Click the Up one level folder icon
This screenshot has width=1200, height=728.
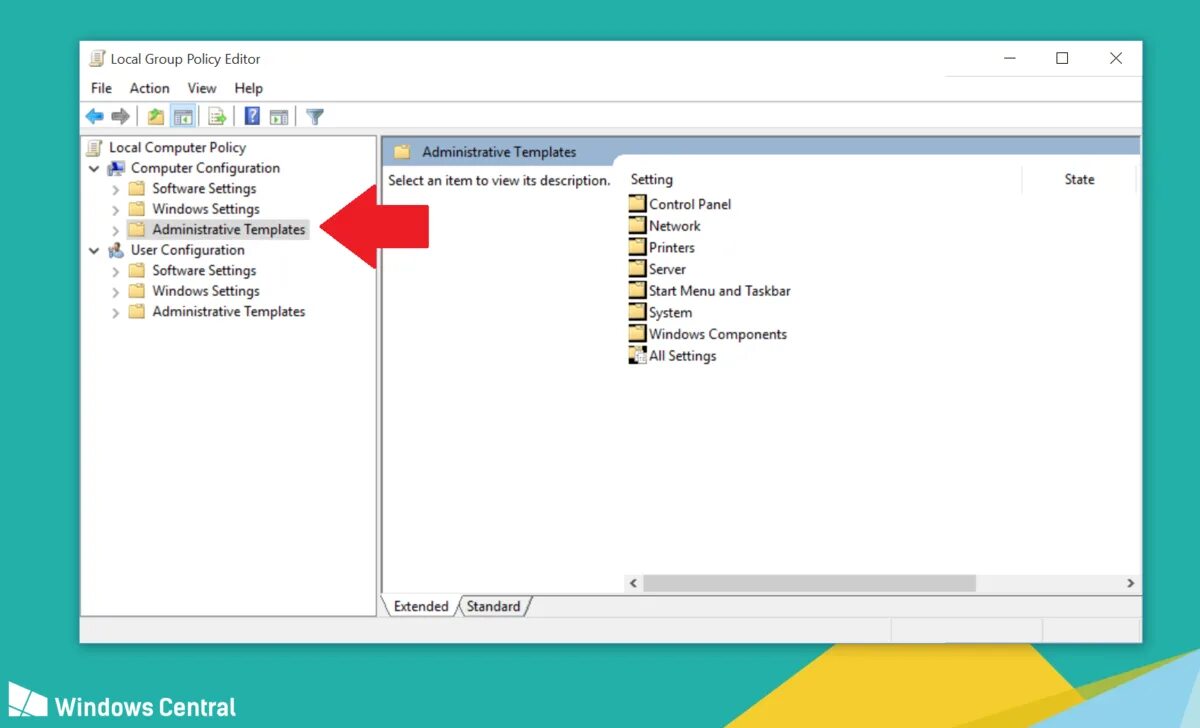154,115
